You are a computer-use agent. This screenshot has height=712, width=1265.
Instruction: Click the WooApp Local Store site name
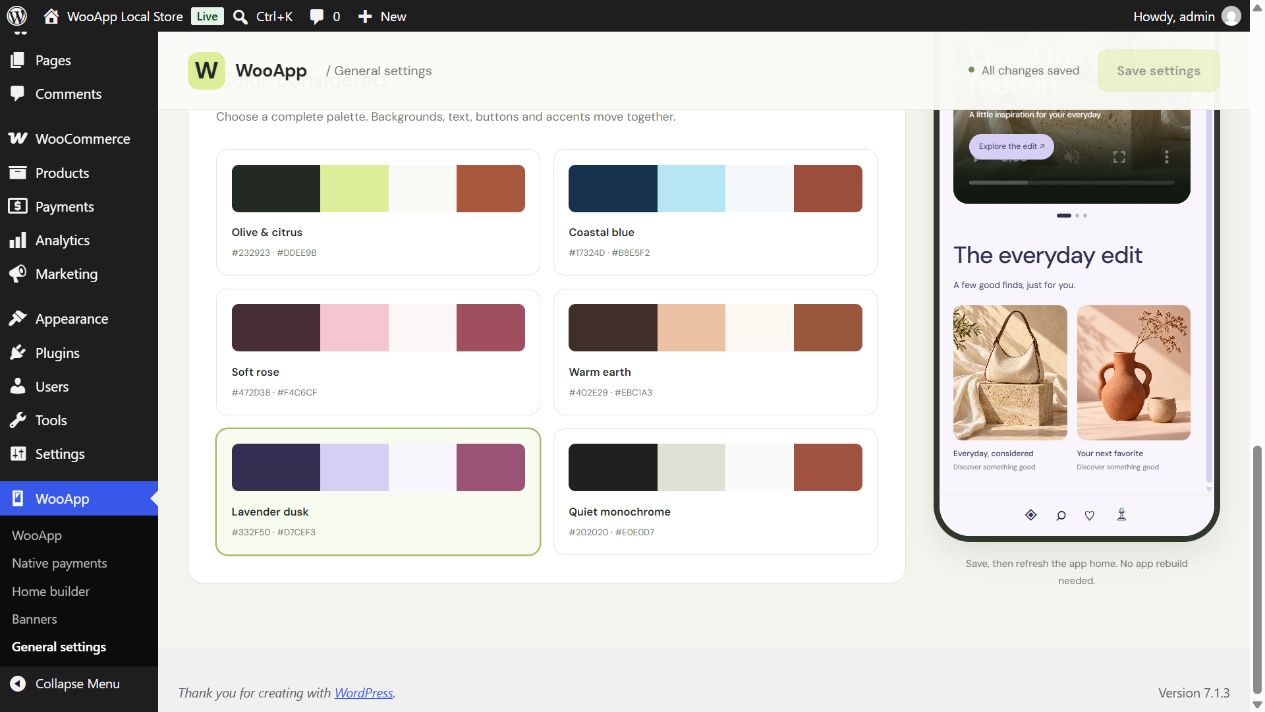click(x=125, y=16)
